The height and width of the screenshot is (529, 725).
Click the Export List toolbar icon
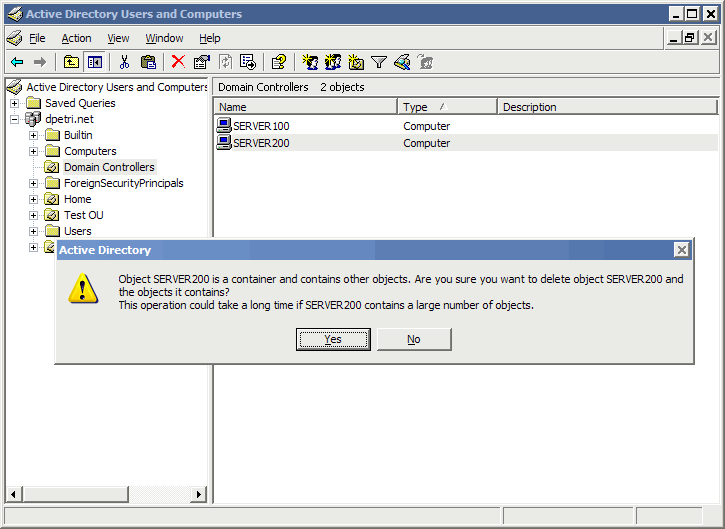(248, 62)
